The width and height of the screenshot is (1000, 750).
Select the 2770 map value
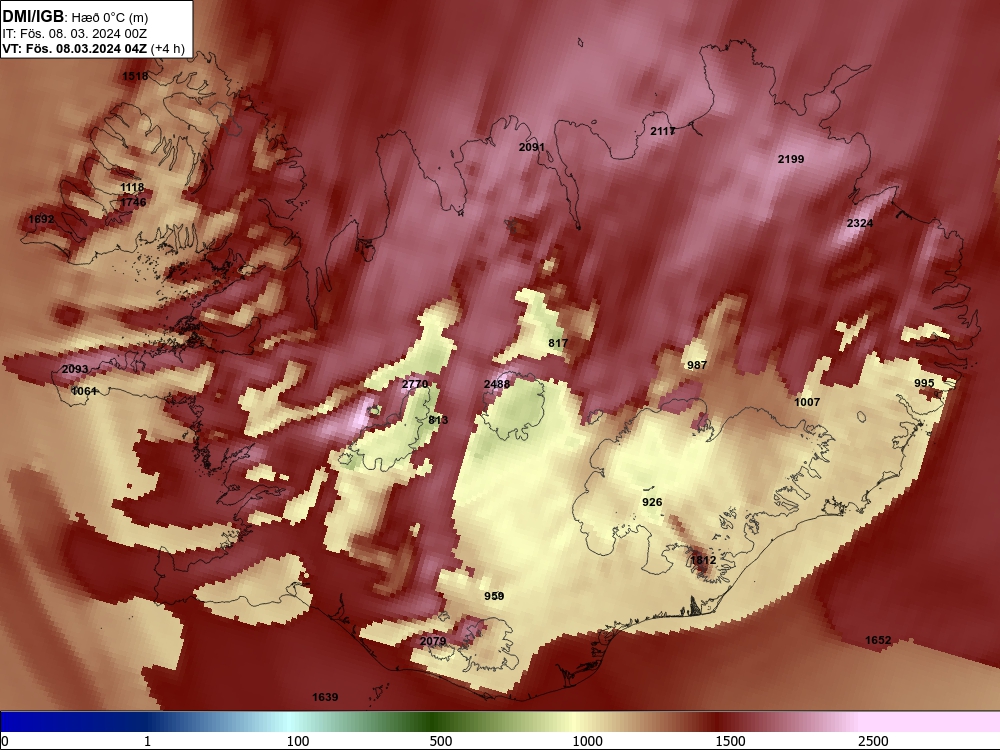pyautogui.click(x=415, y=384)
